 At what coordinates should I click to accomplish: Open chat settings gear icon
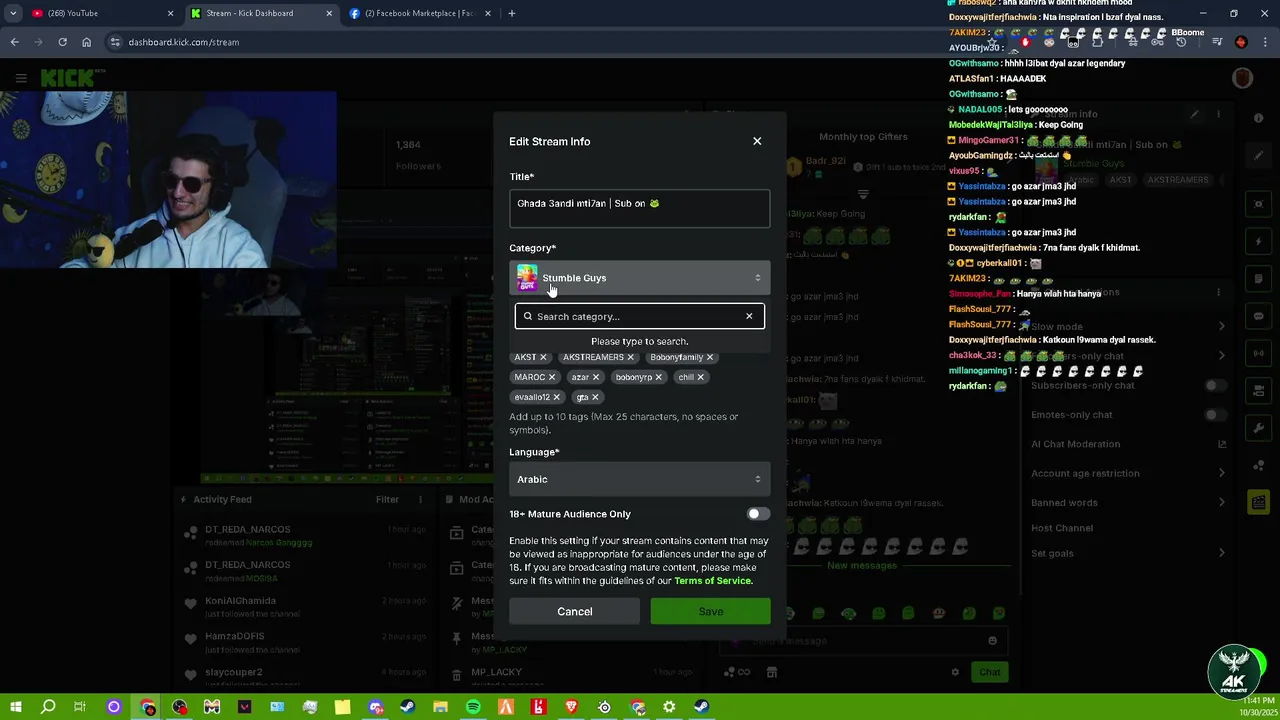click(x=955, y=672)
